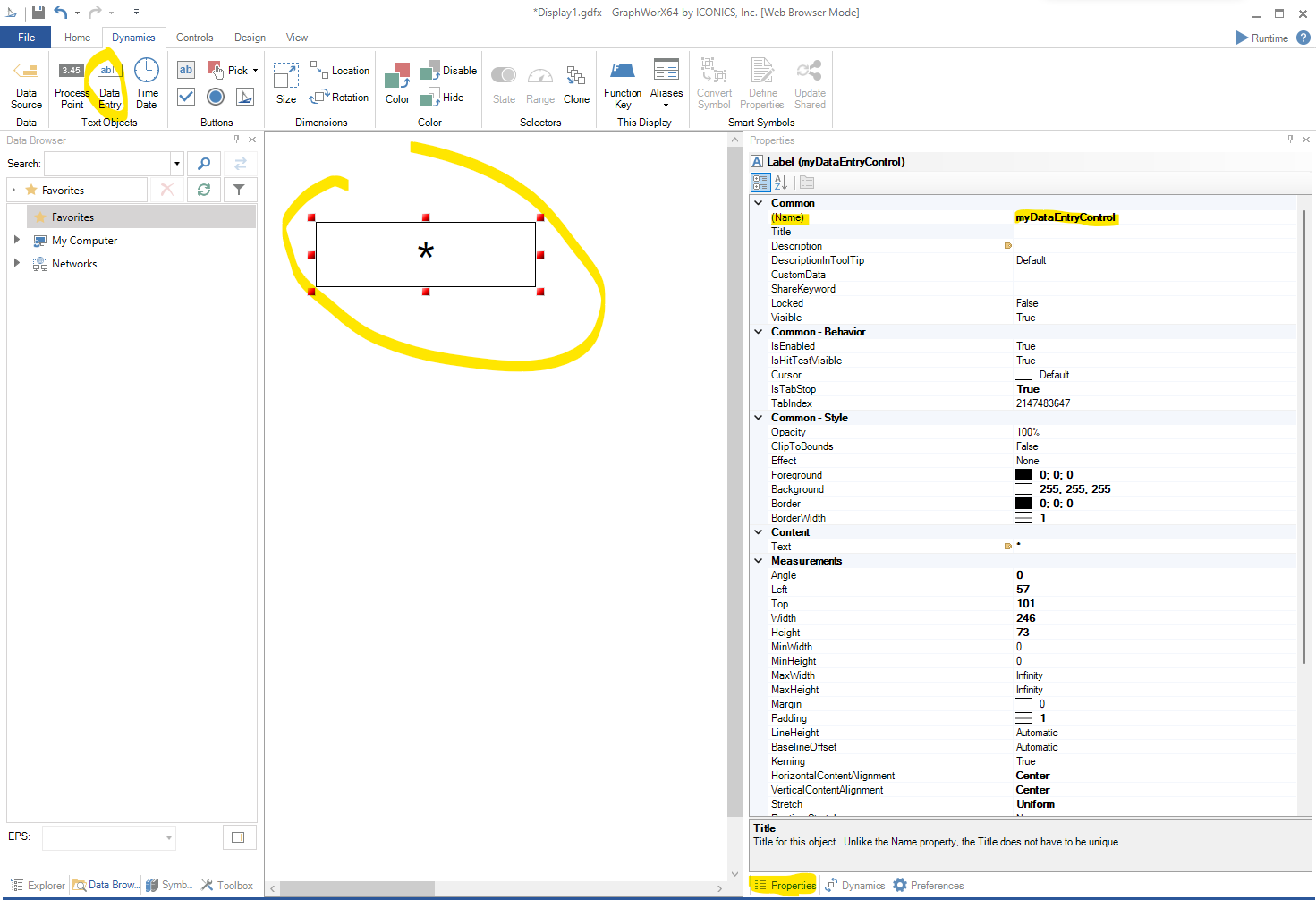Screen dimensions: 1316x900
Task: Apply the Hide dynamic
Action: click(x=442, y=97)
